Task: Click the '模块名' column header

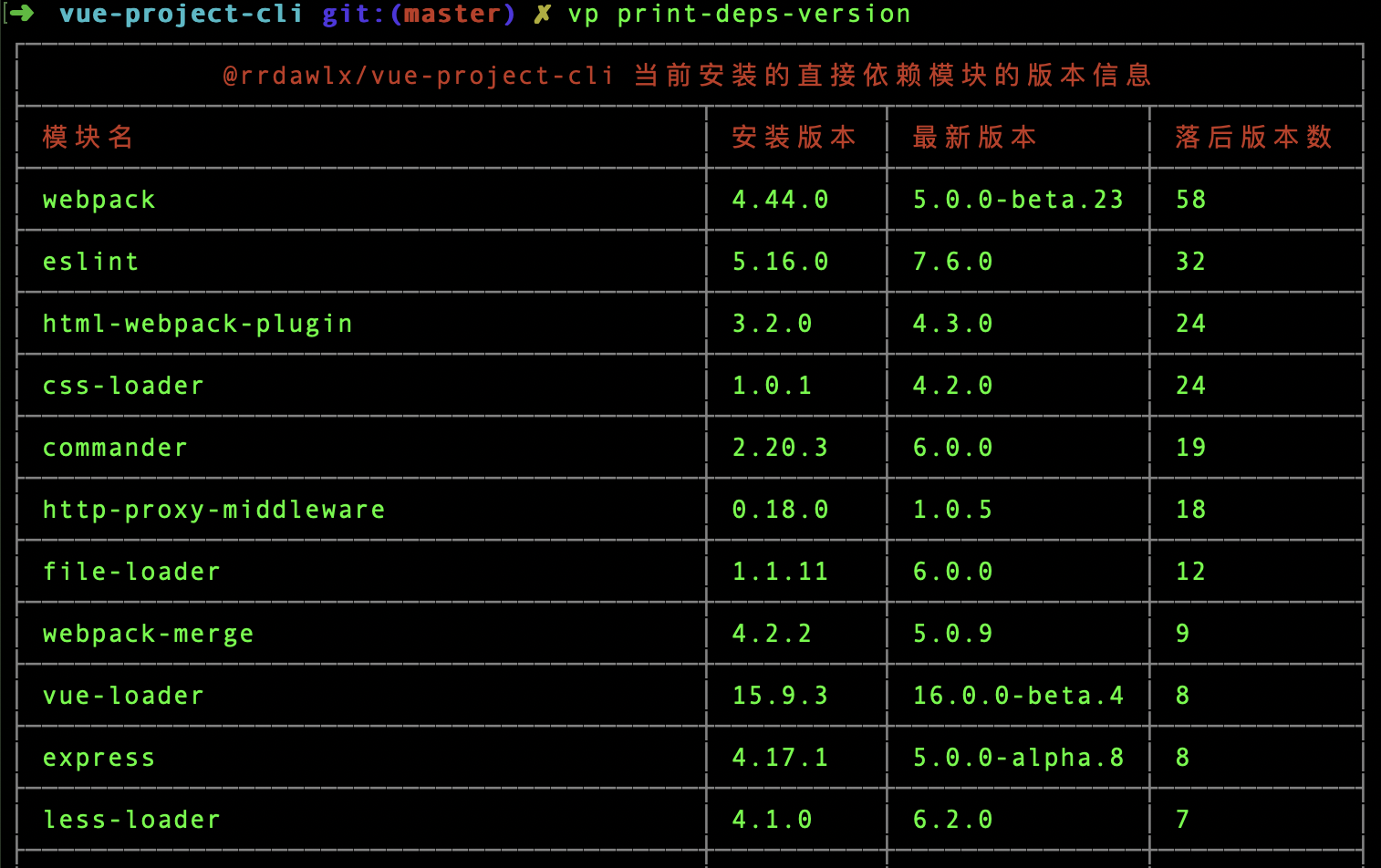Action: click(x=88, y=137)
